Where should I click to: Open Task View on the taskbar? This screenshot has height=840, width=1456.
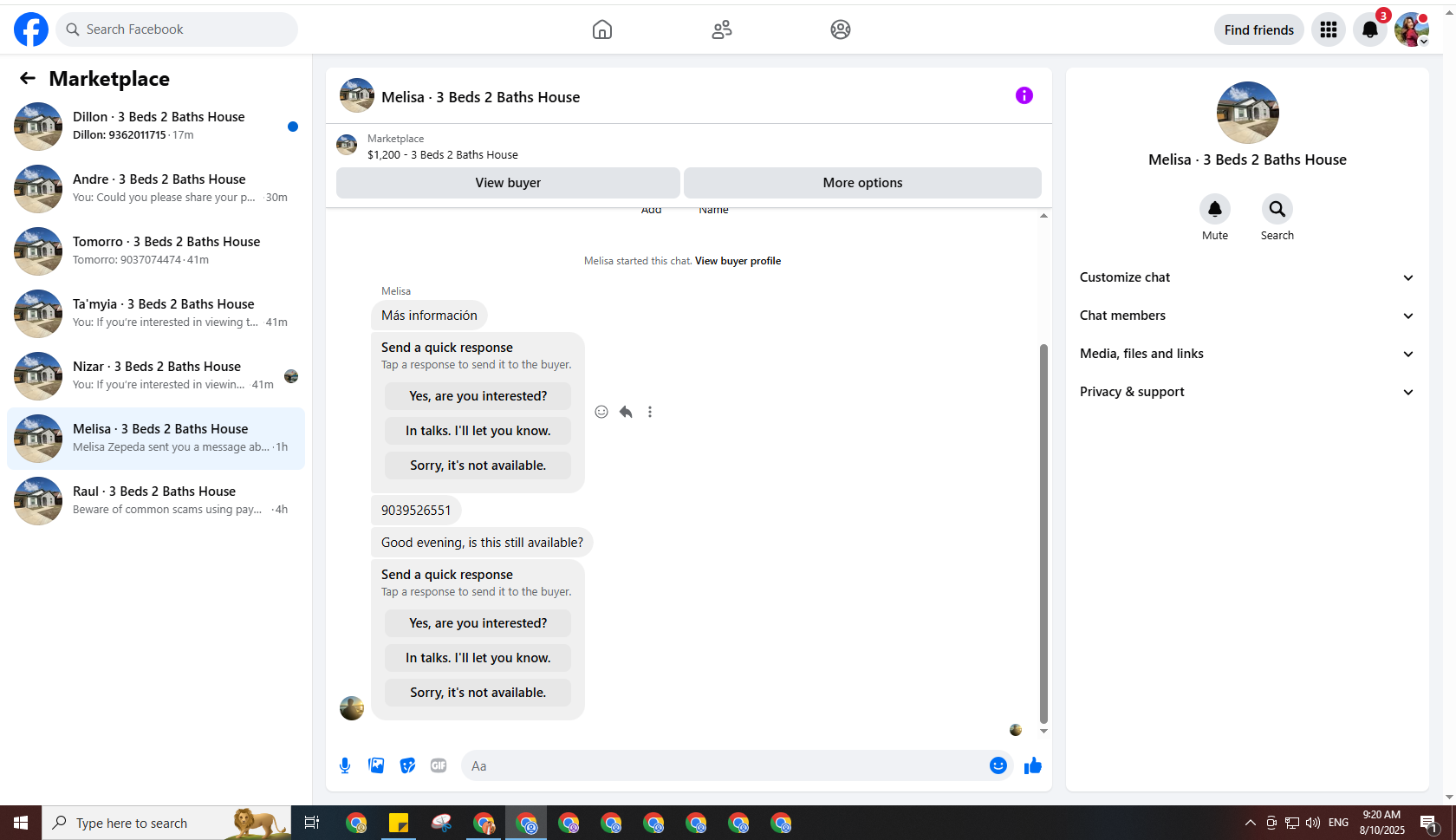click(312, 823)
